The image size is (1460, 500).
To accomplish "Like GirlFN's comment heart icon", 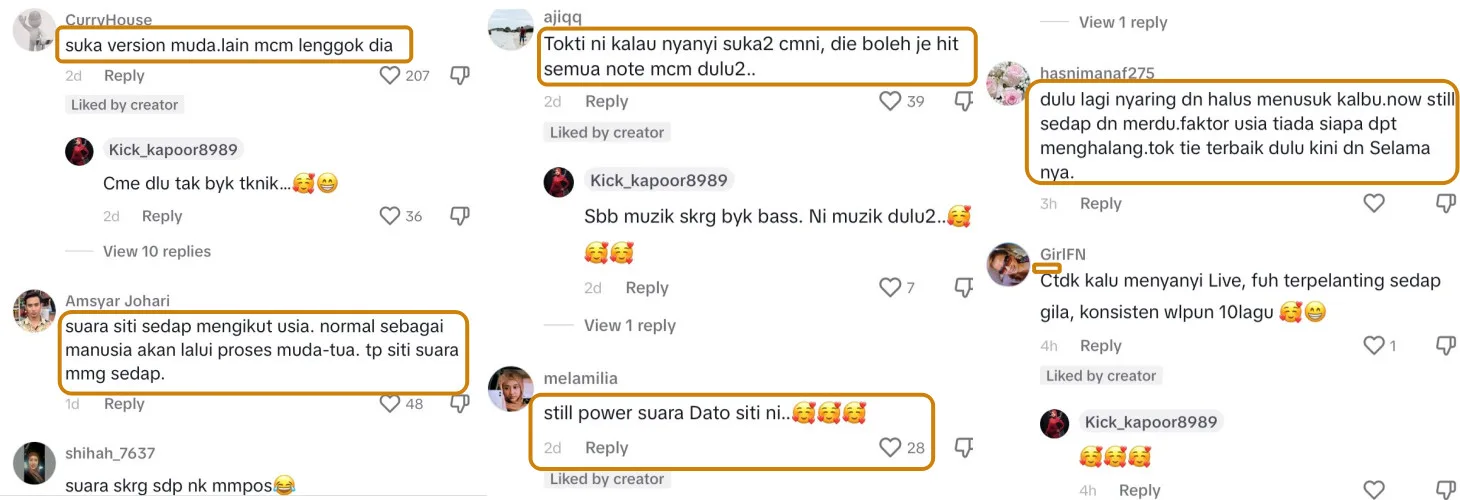I will (1374, 345).
